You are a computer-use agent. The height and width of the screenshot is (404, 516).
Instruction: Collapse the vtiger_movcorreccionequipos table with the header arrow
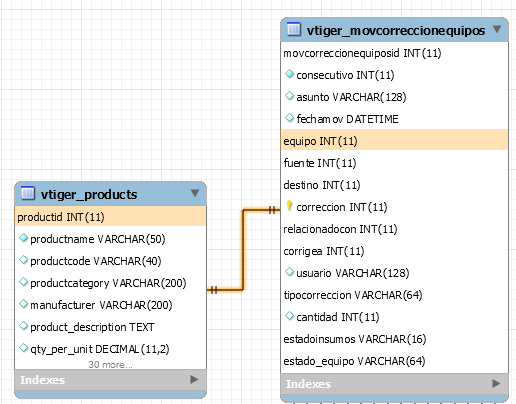click(497, 29)
